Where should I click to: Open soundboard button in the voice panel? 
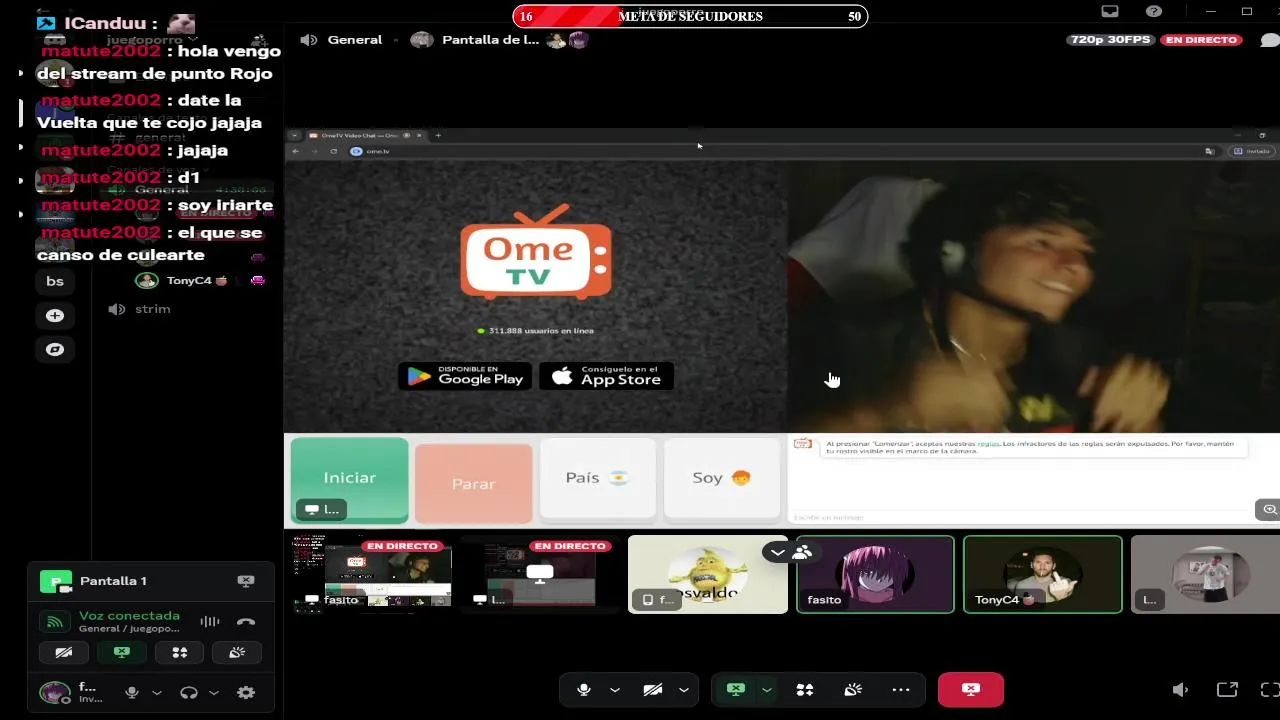pos(237,652)
